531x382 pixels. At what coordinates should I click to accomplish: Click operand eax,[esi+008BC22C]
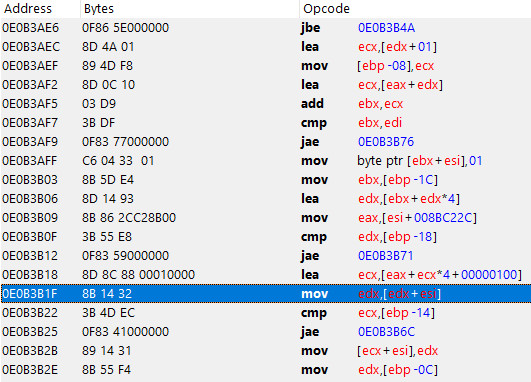[417, 217]
